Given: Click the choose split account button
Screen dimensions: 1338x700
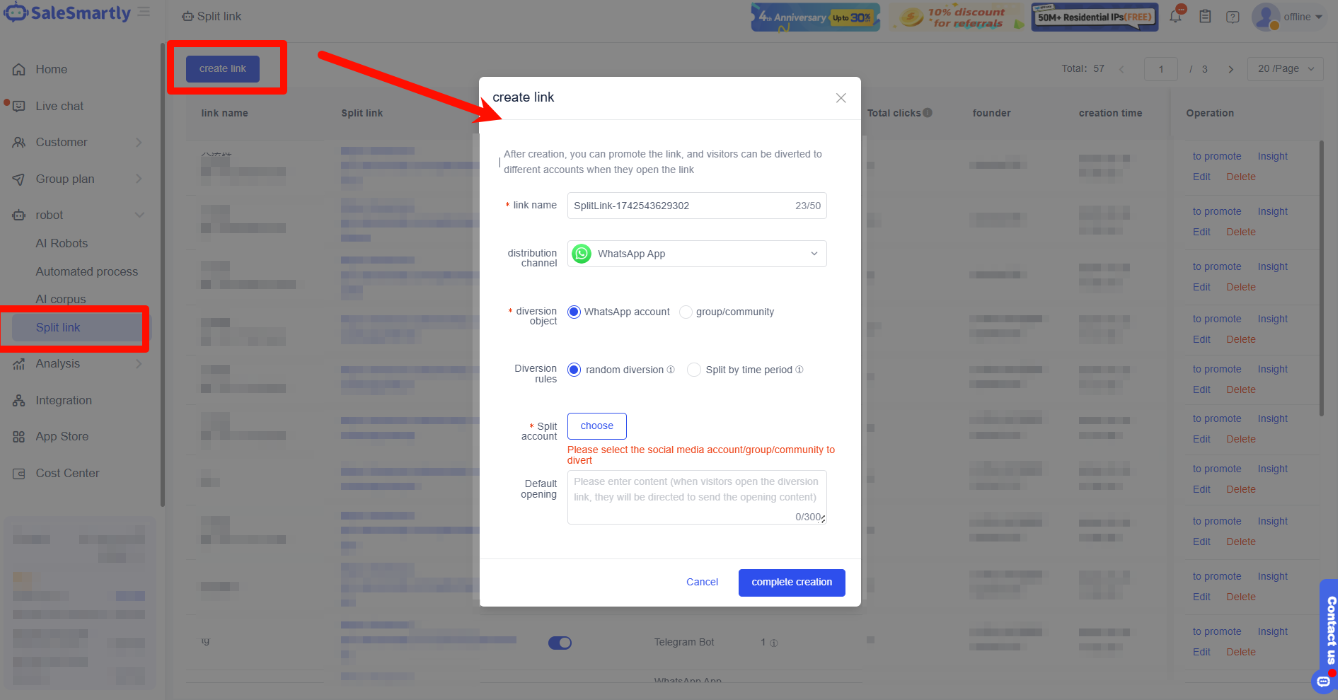Looking at the screenshot, I should click(597, 426).
